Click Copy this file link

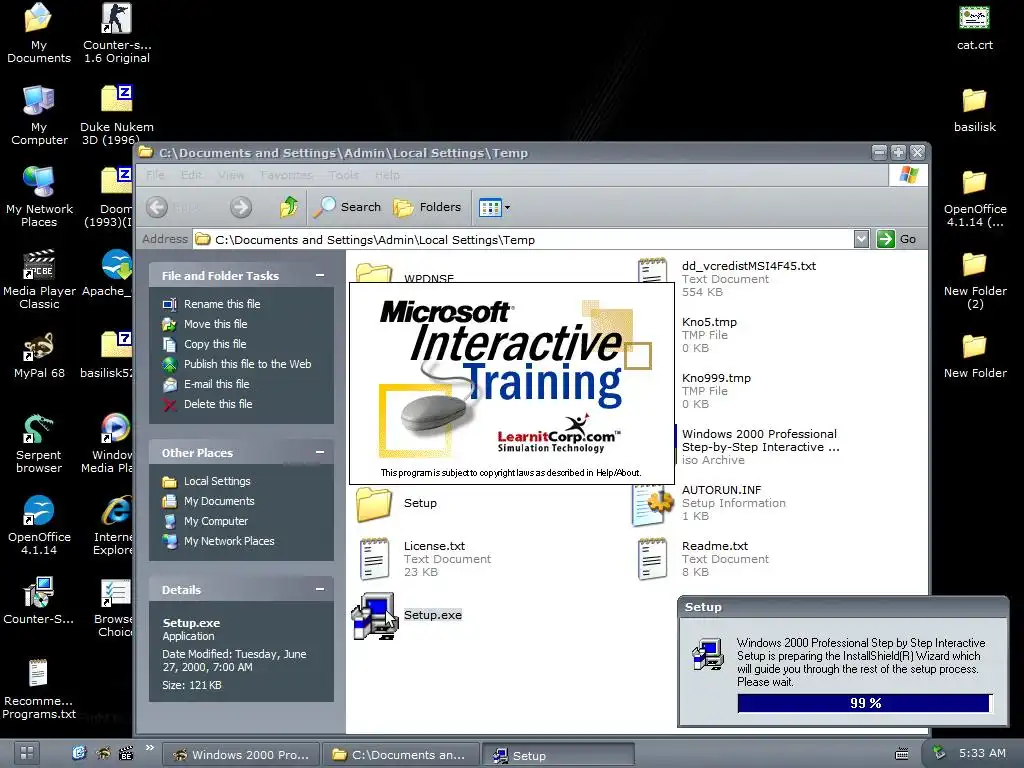tap(215, 344)
